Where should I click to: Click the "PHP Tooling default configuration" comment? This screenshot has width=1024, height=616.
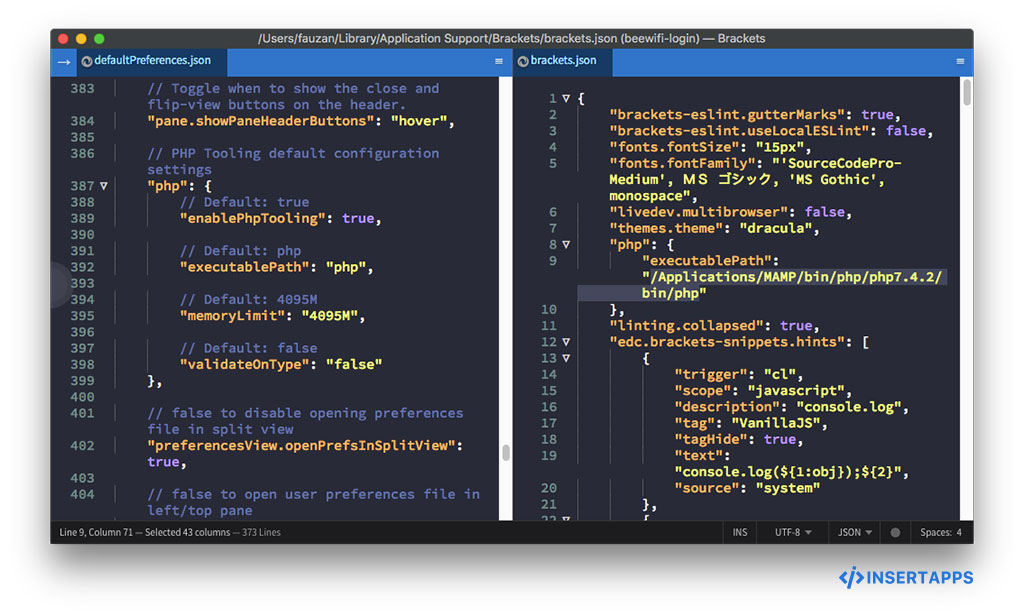point(293,161)
